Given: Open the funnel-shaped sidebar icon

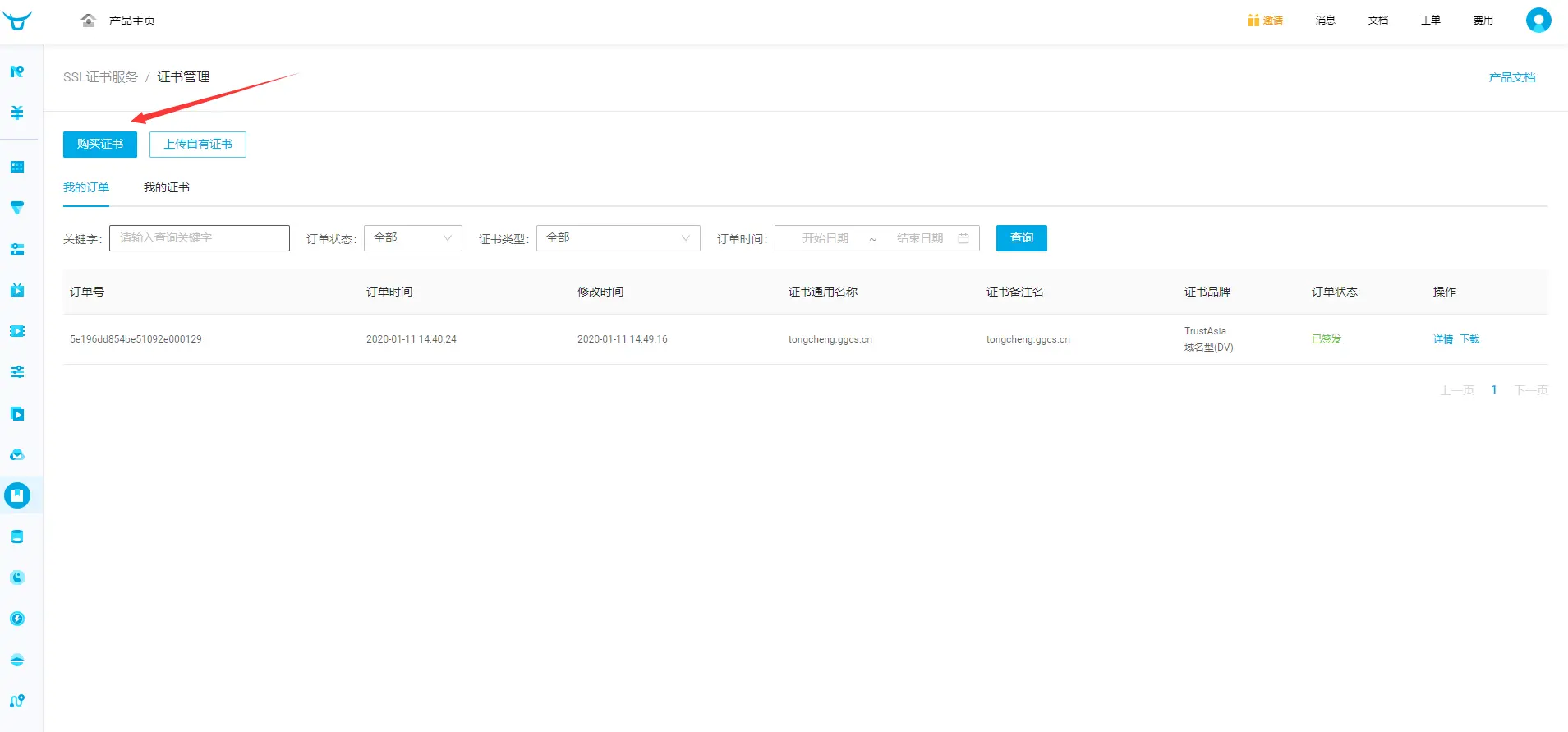Looking at the screenshot, I should pyautogui.click(x=17, y=208).
